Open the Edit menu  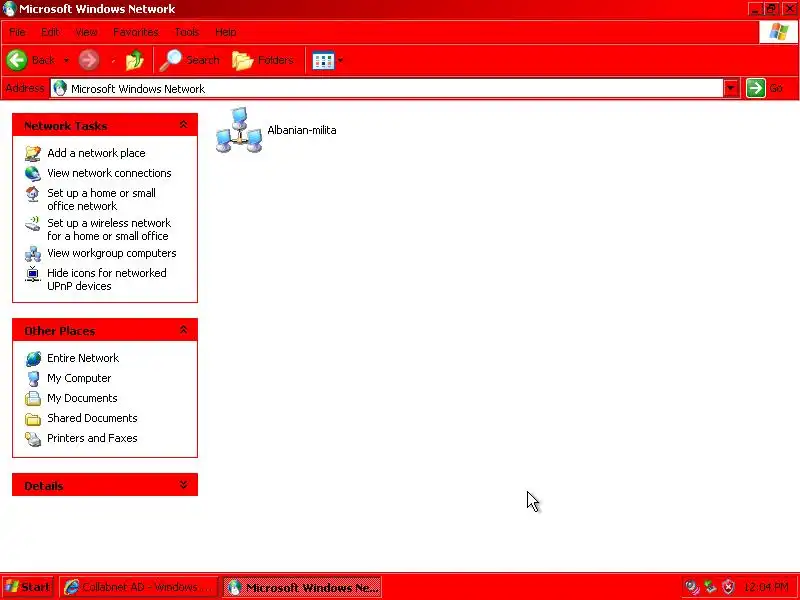point(50,32)
